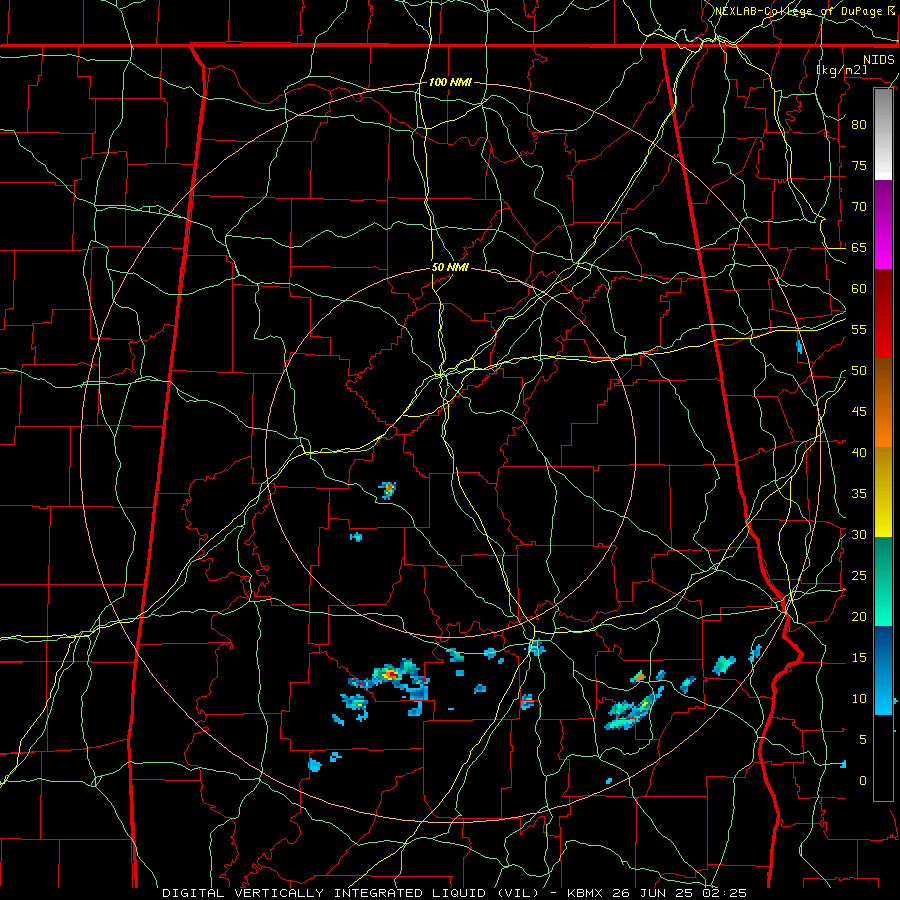Image resolution: width=900 pixels, height=900 pixels.
Task: Click scale value 80 on the legend
Action: click(x=859, y=125)
